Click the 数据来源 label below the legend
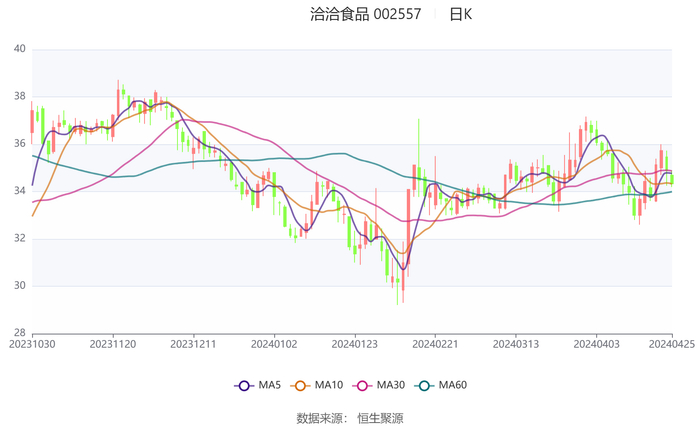Viewport: 700px width, 426px height. [x=321, y=418]
